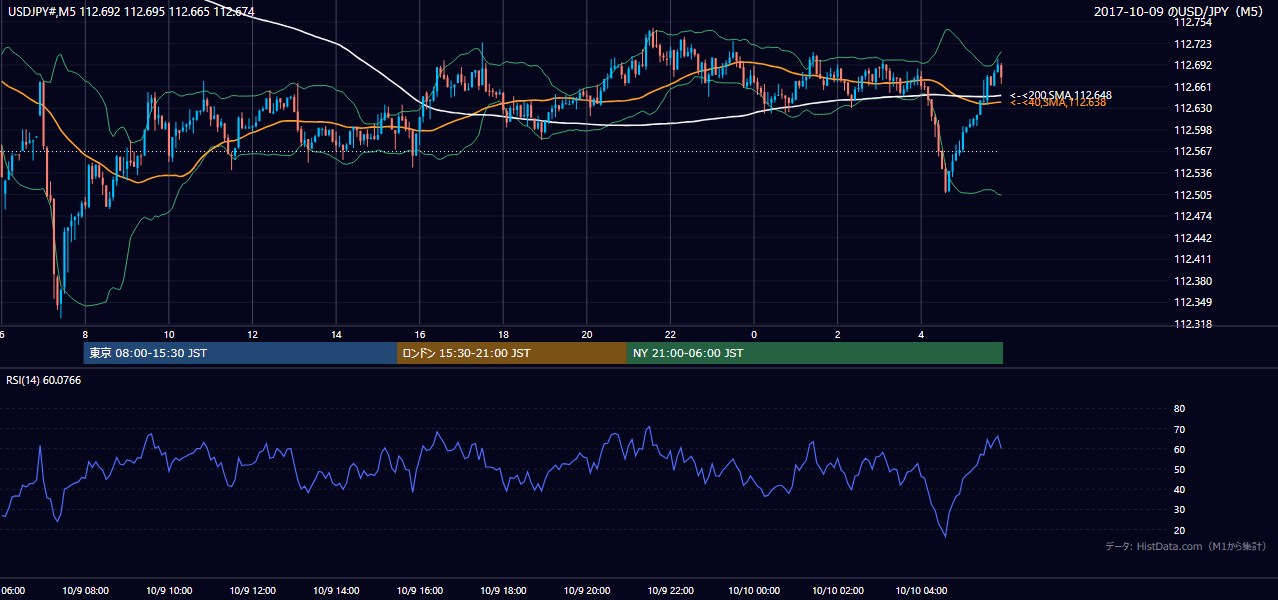Click the 10/9 18:00 bottom time label
The image size is (1278, 600).
coord(503,591)
